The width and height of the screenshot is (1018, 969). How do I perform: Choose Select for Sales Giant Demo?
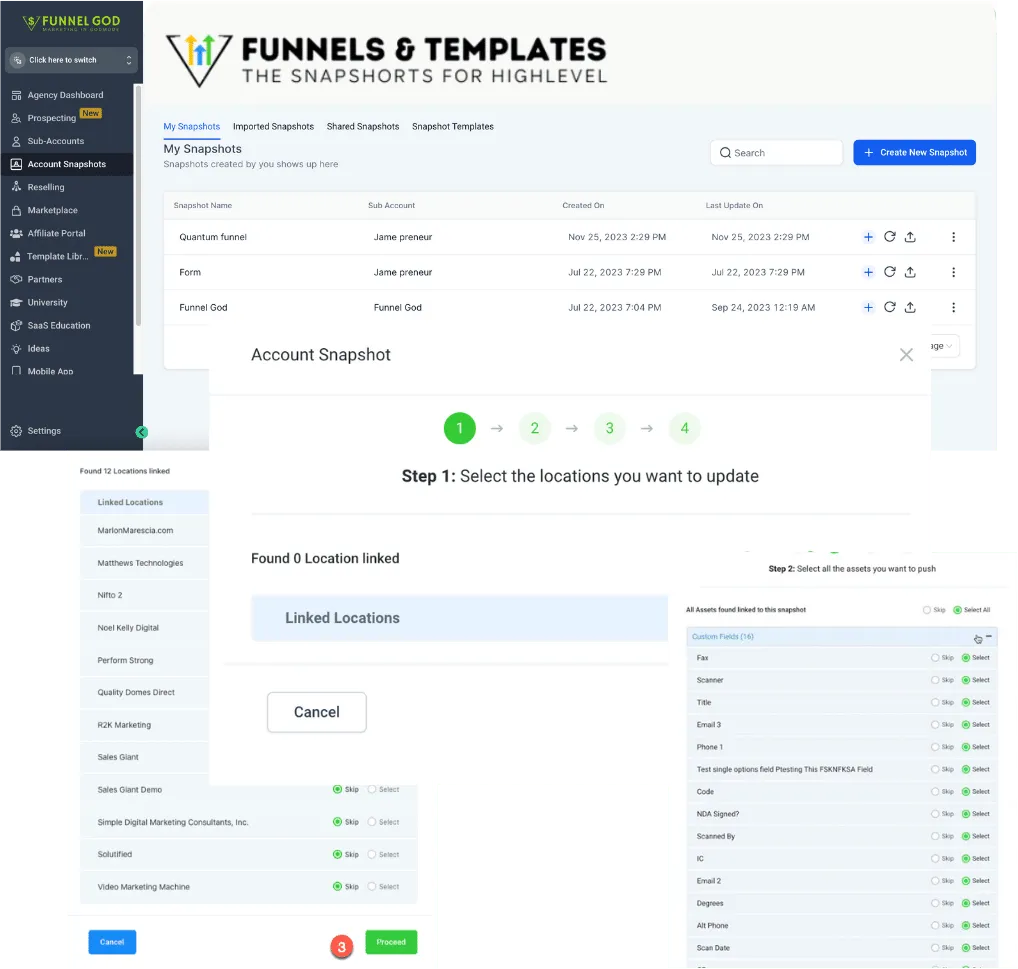point(372,789)
